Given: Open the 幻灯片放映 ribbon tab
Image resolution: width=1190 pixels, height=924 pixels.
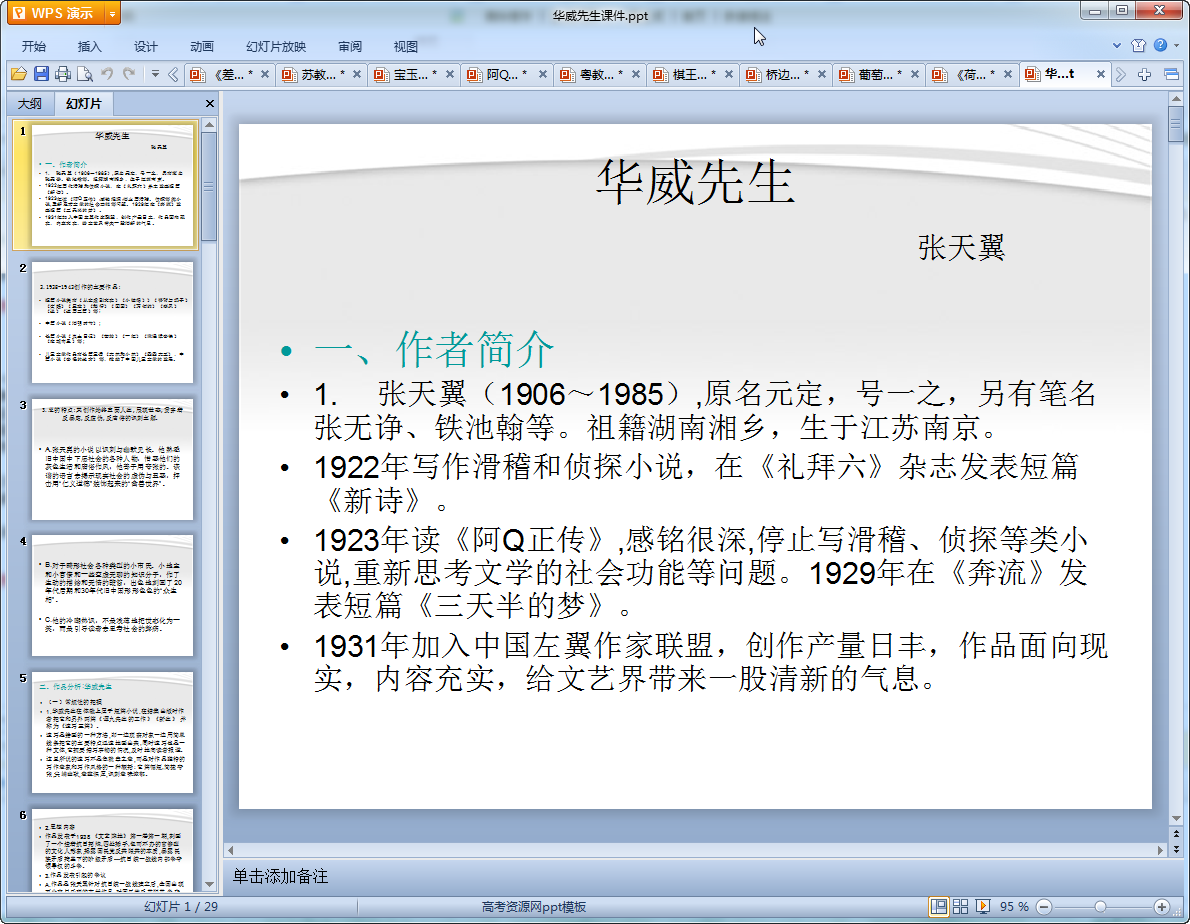Looking at the screenshot, I should pos(276,46).
